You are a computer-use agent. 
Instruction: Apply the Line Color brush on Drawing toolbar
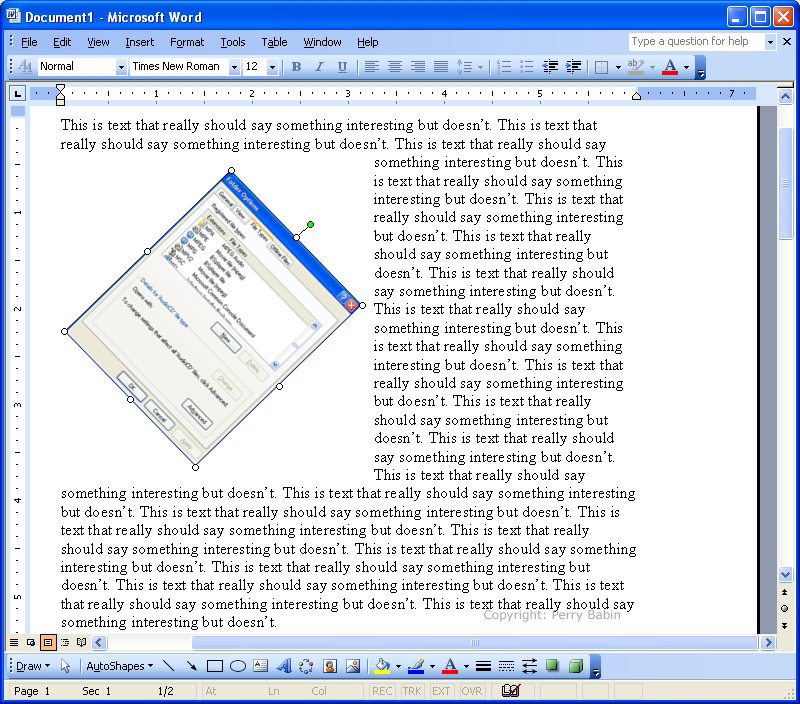(x=416, y=666)
